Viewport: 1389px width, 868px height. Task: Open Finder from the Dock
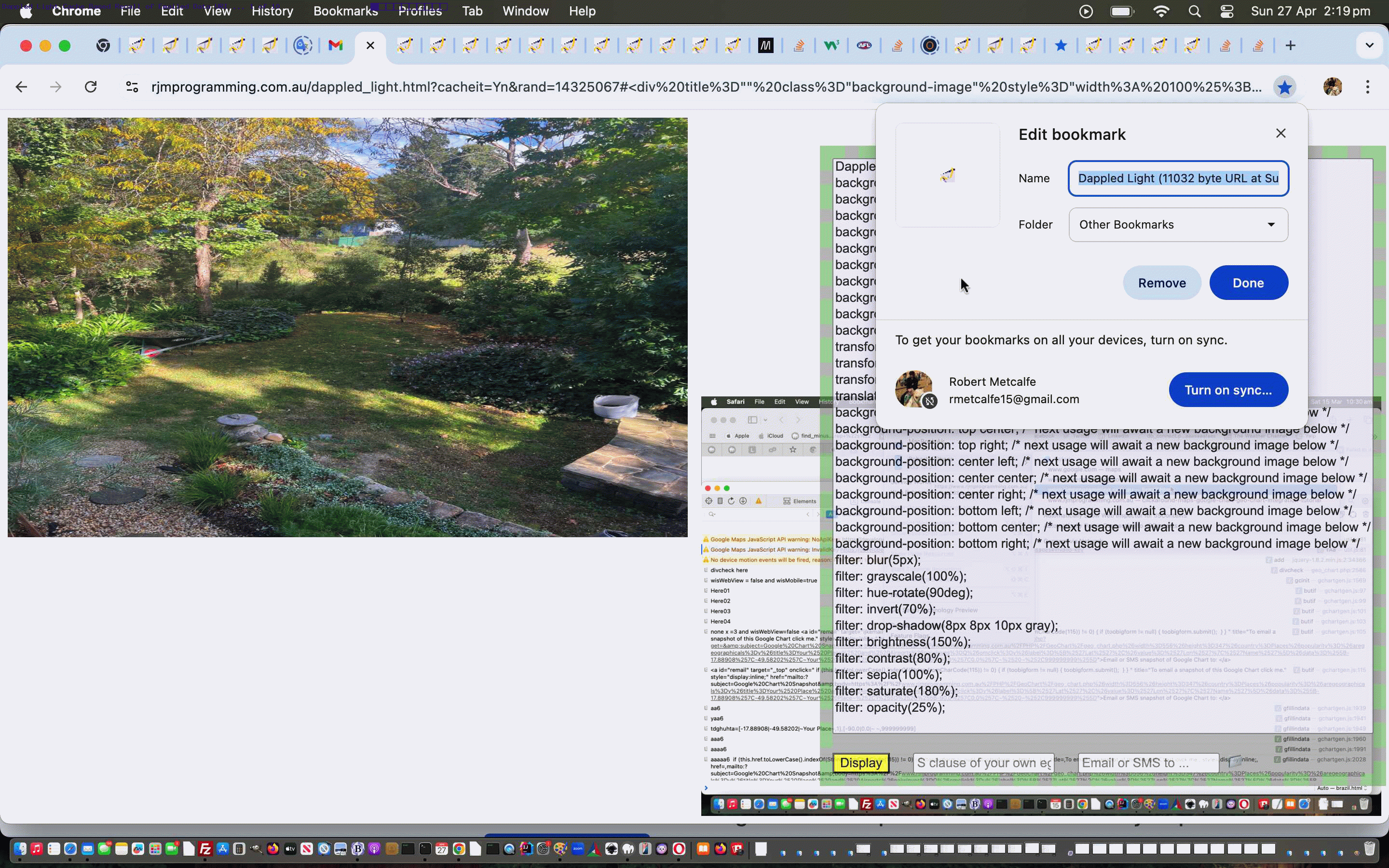(19, 849)
